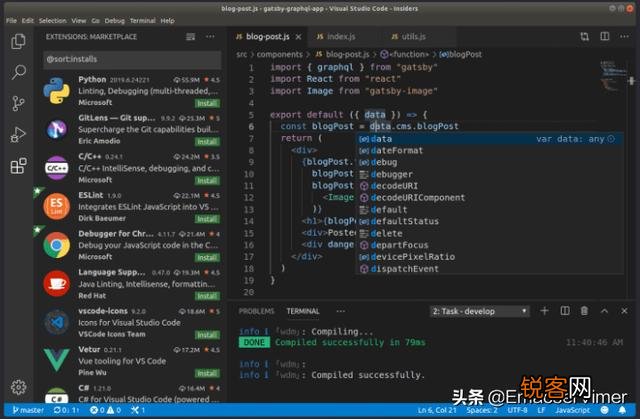Screen dimensions: 640x419
Task: Install the C/C++ extension
Action: pyautogui.click(x=207, y=181)
